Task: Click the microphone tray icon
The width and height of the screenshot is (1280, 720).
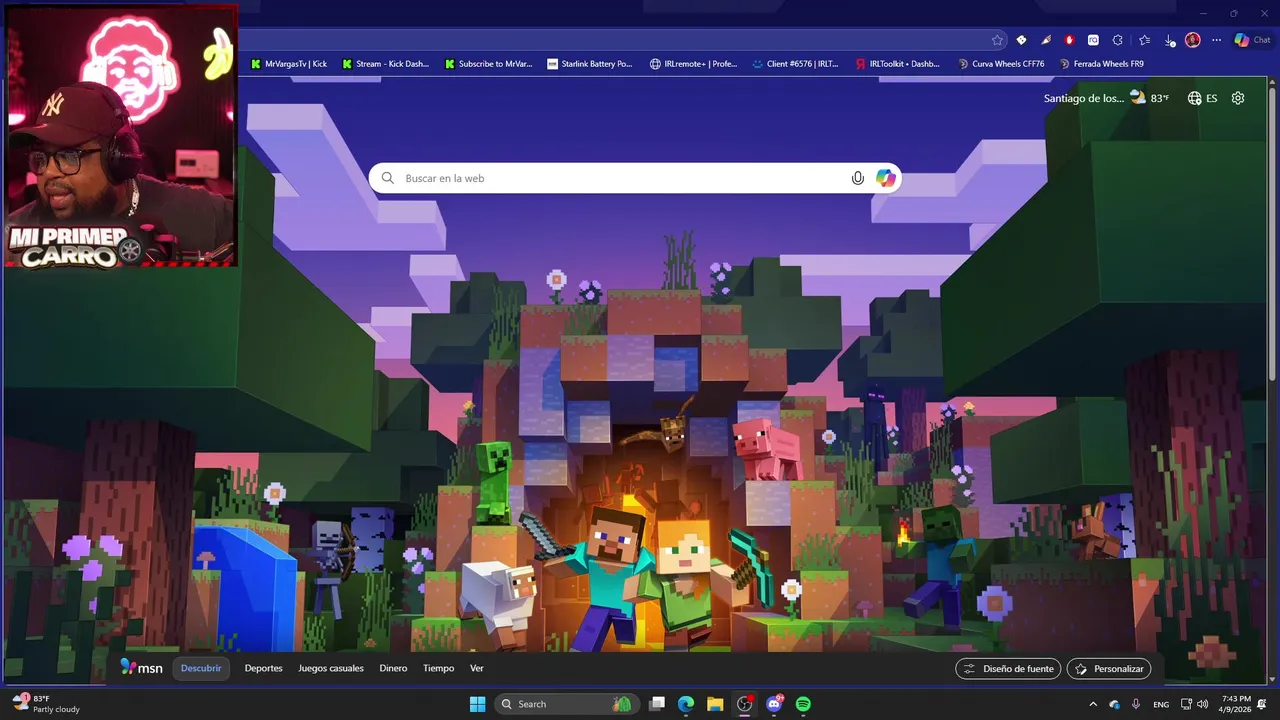Action: click(1136, 704)
